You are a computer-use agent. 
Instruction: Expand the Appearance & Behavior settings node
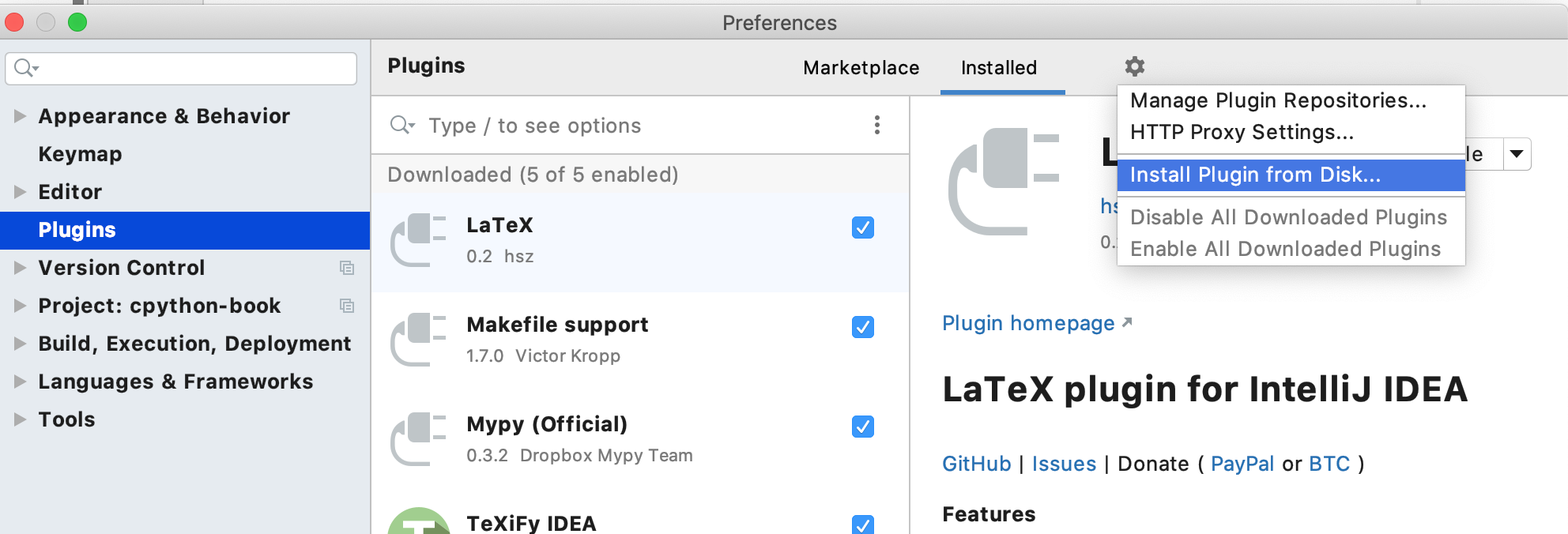click(20, 116)
